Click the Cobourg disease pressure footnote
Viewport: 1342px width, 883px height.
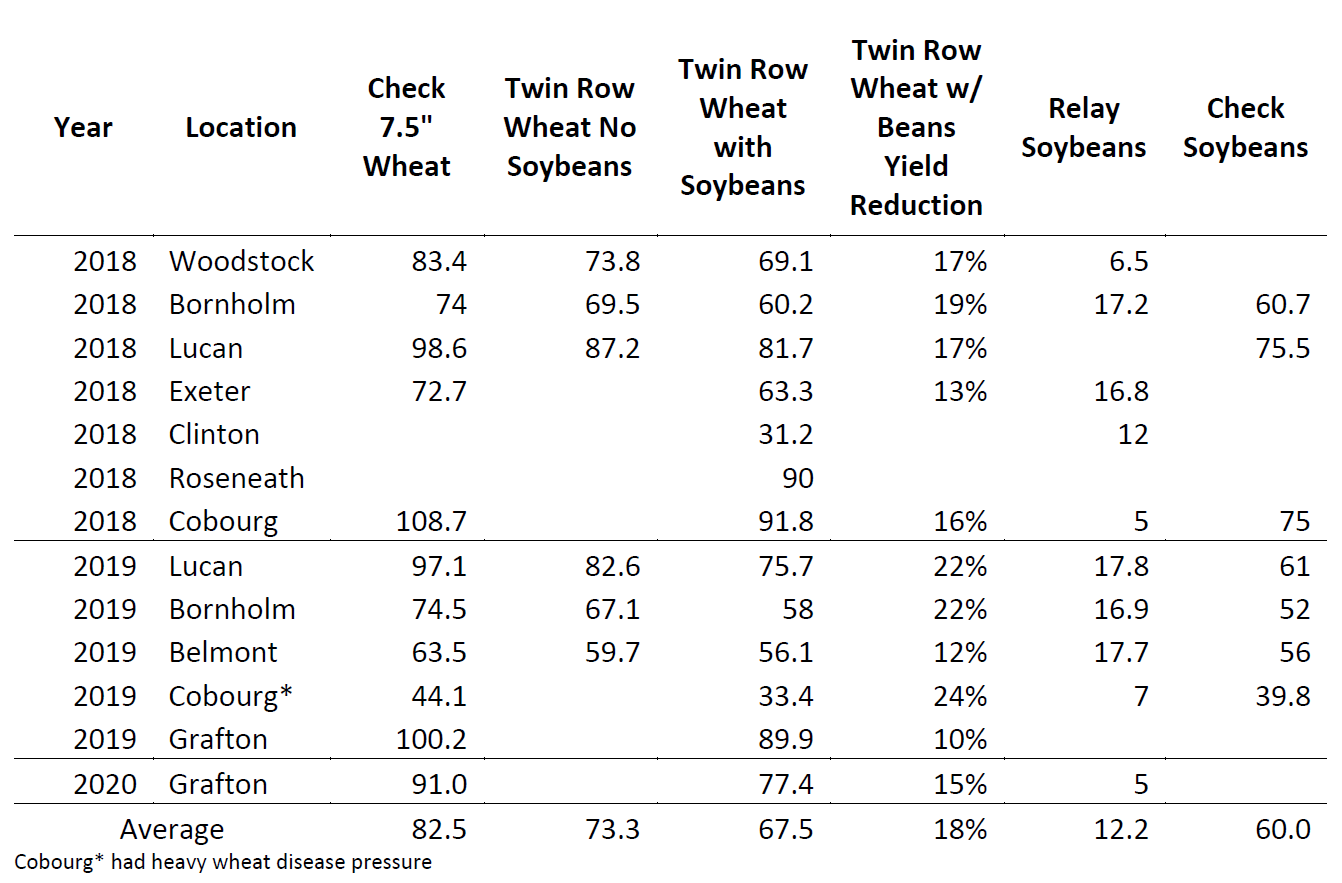click(x=223, y=862)
